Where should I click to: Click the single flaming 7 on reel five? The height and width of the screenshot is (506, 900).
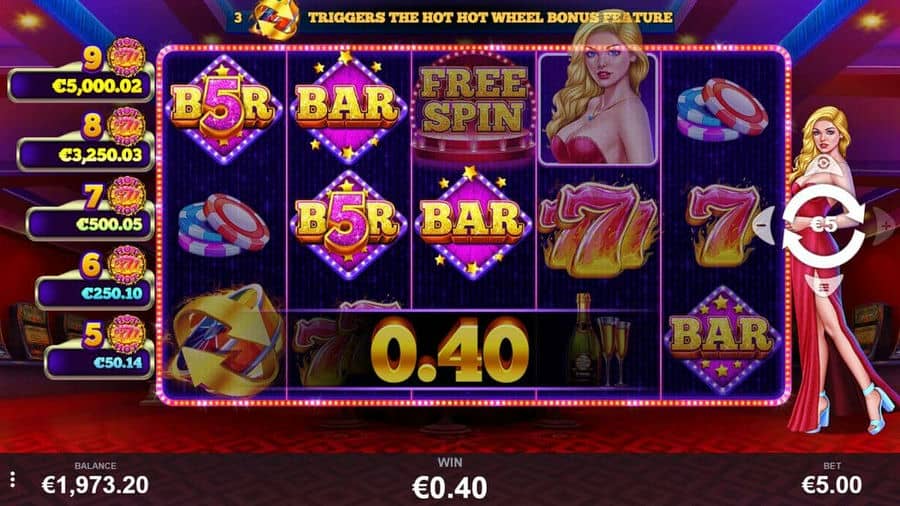[x=722, y=225]
